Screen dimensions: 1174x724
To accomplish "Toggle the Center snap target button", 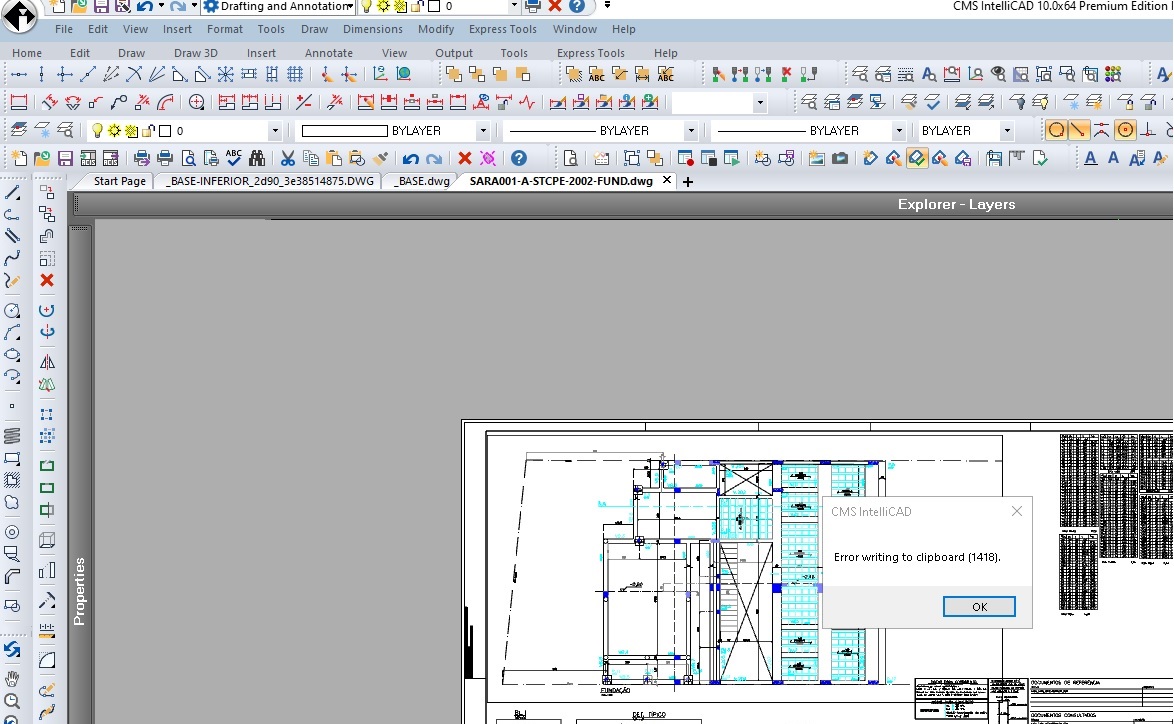I will click(x=1125, y=130).
